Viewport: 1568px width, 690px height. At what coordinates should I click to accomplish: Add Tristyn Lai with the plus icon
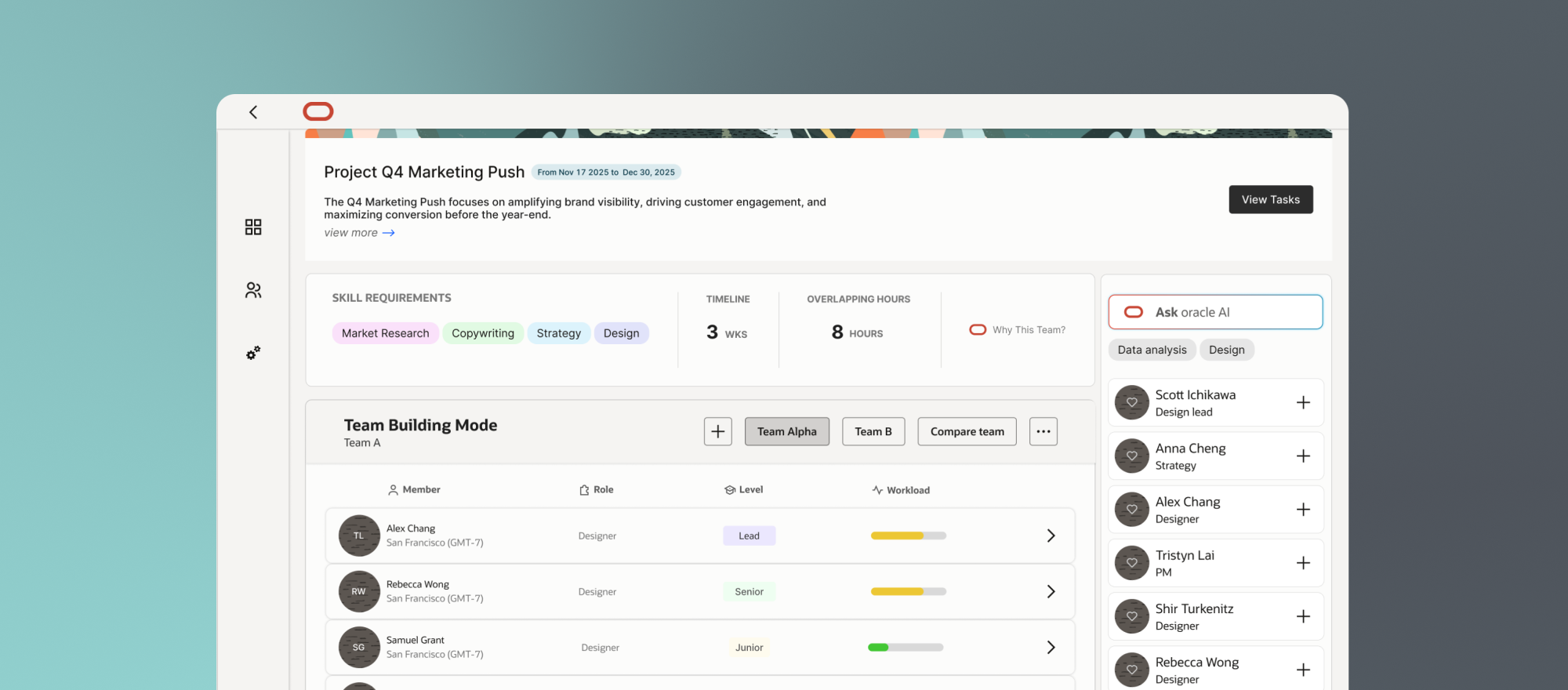1303,563
